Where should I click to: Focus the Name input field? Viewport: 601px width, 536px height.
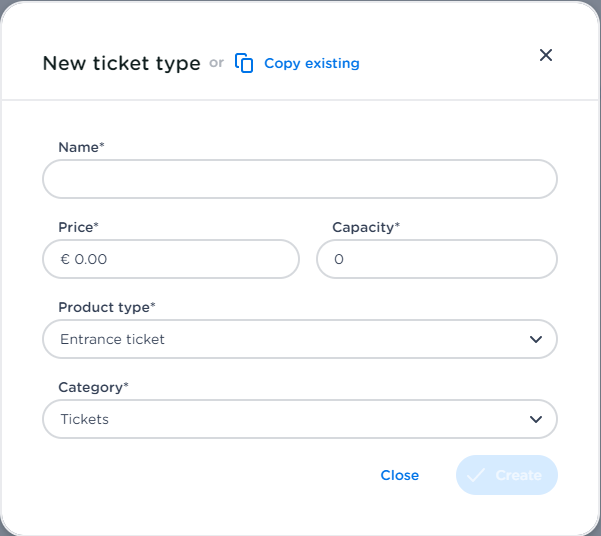point(299,180)
